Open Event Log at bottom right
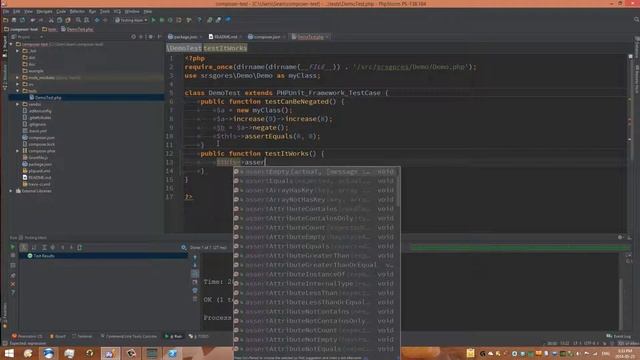The height and width of the screenshot is (360, 640). 619,336
